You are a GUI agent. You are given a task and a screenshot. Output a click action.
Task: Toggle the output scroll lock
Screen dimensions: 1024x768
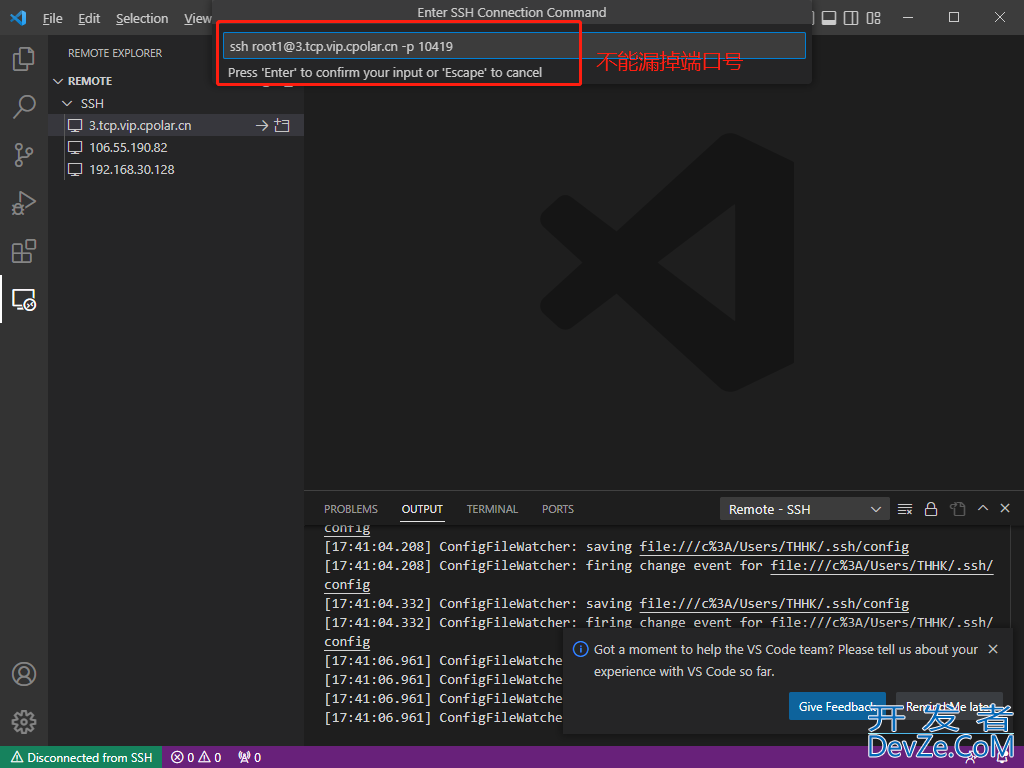pos(931,509)
